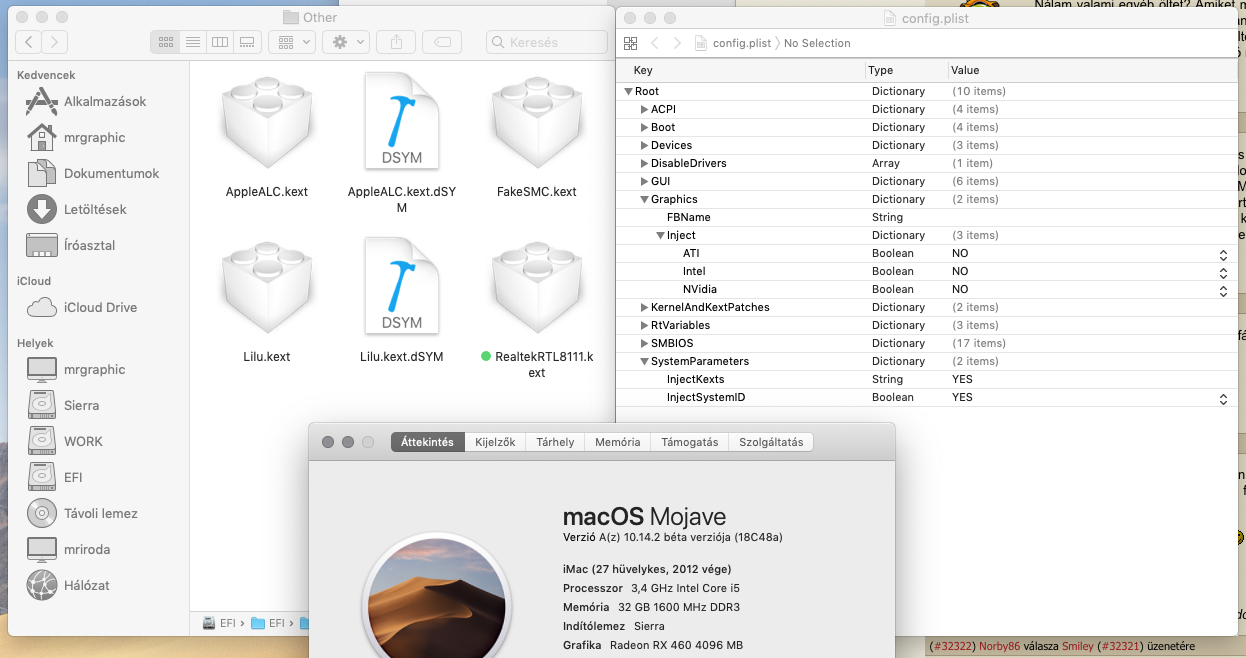This screenshot has width=1246, height=658.
Task: Expand the Boot dictionary
Action: [644, 127]
